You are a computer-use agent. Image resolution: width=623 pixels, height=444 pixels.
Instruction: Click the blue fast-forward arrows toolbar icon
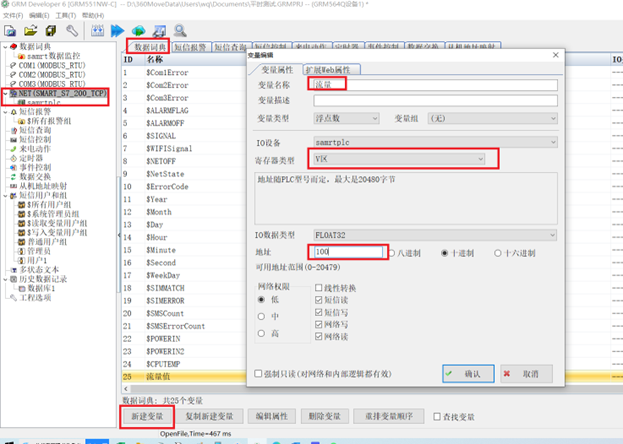coord(118,31)
